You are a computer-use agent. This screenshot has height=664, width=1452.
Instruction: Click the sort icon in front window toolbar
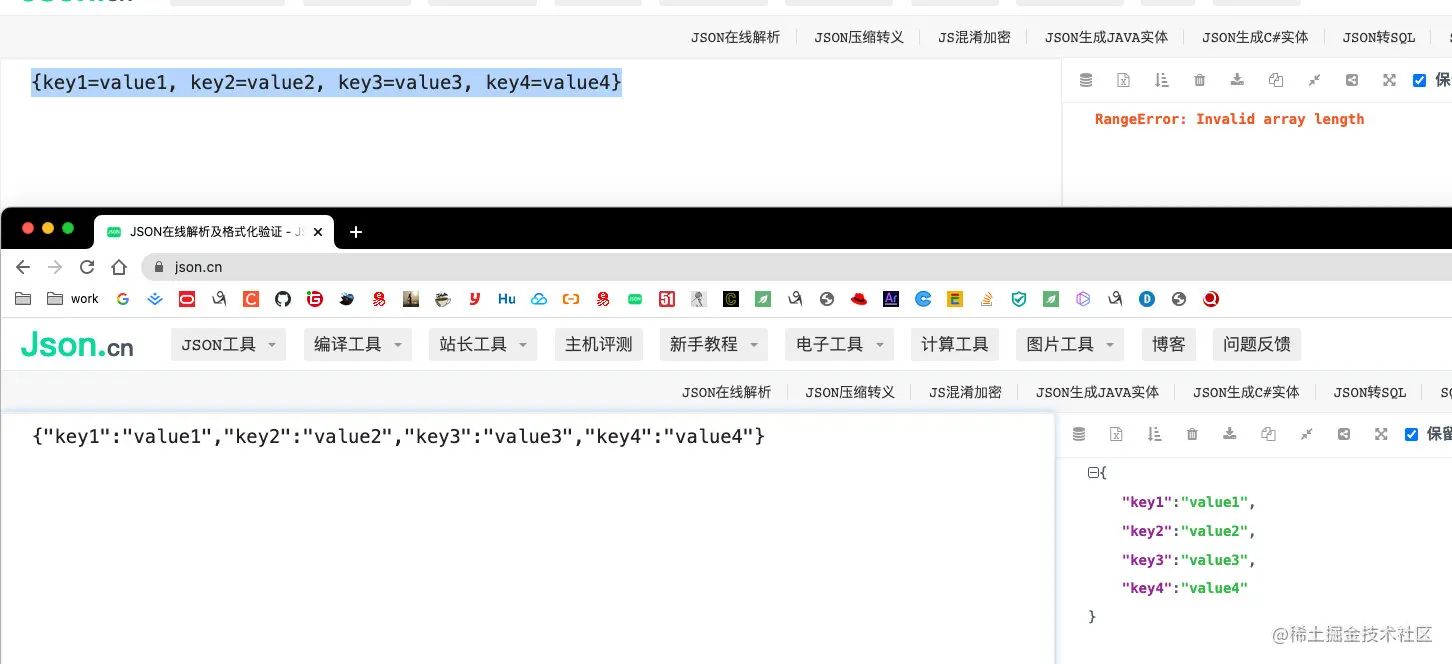[1154, 434]
